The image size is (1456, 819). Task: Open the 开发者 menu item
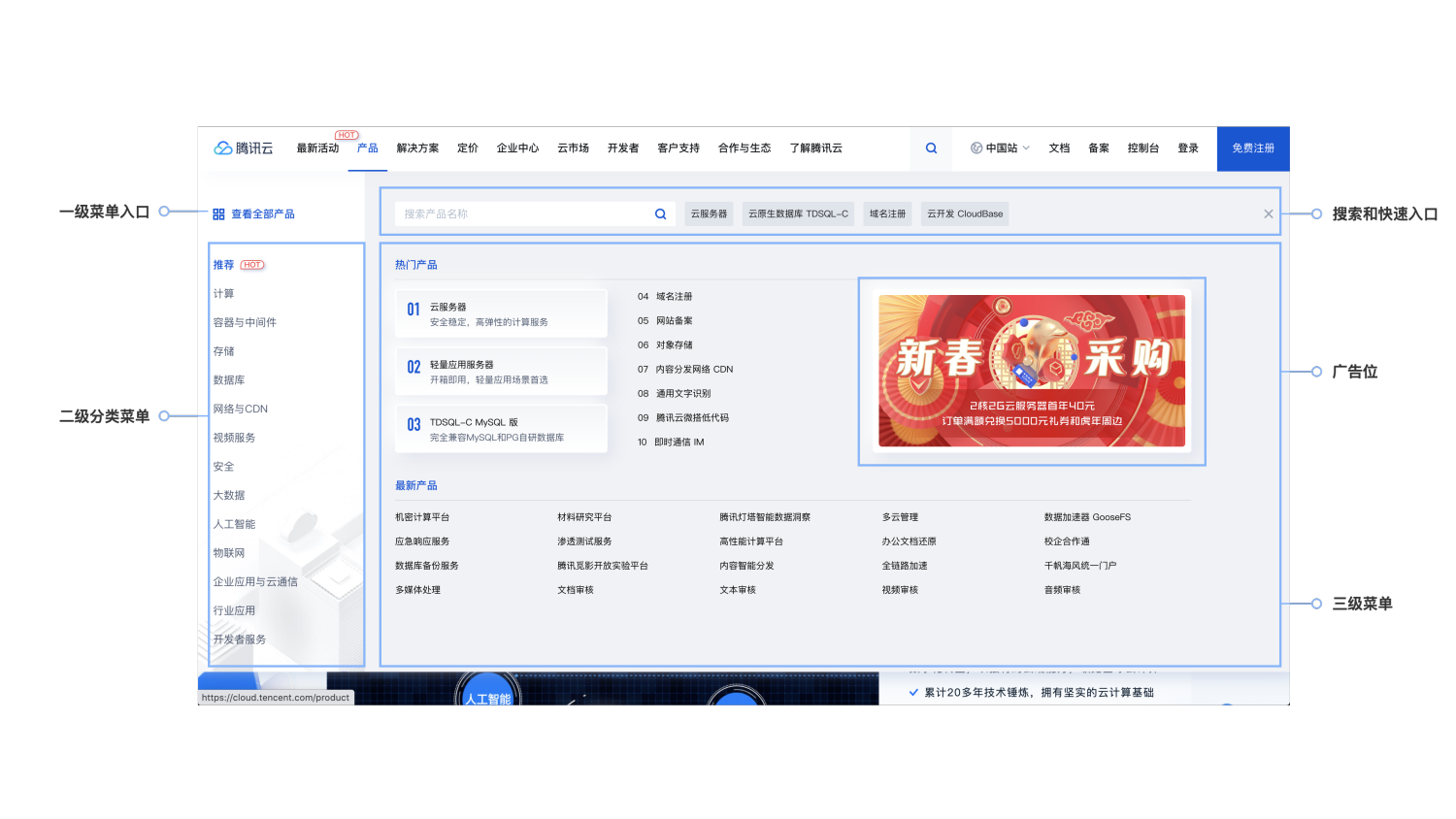click(x=623, y=148)
